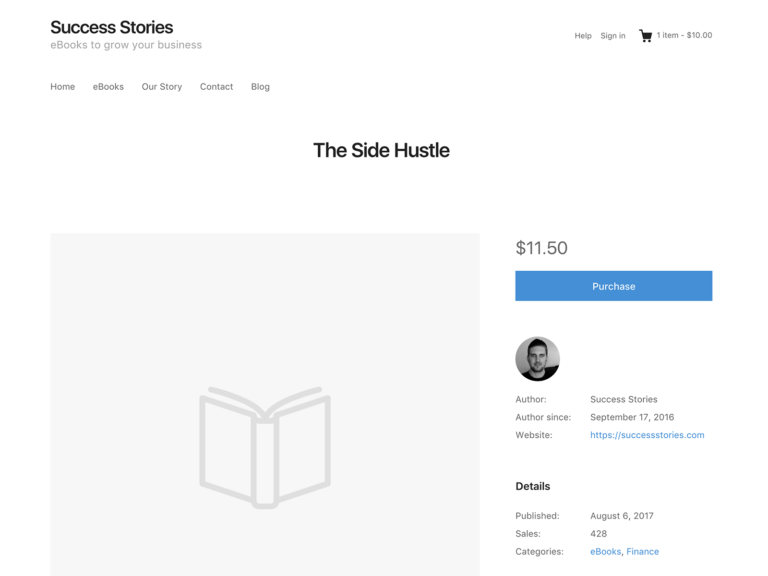768x576 pixels.
Task: Click the open book placeholder image
Action: point(265,448)
